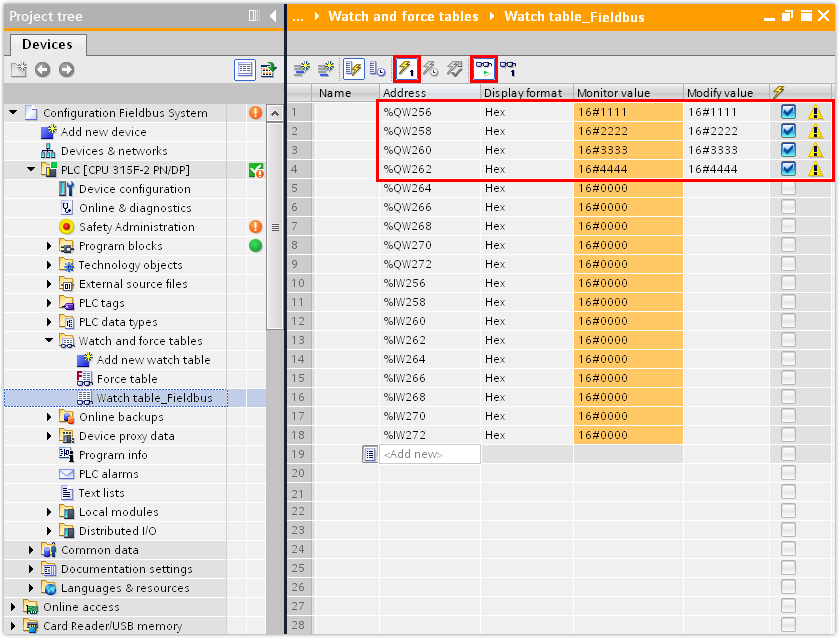Click the orange monitor value cell for %QW258
Image resolution: width=839 pixels, height=638 pixels.
point(628,131)
